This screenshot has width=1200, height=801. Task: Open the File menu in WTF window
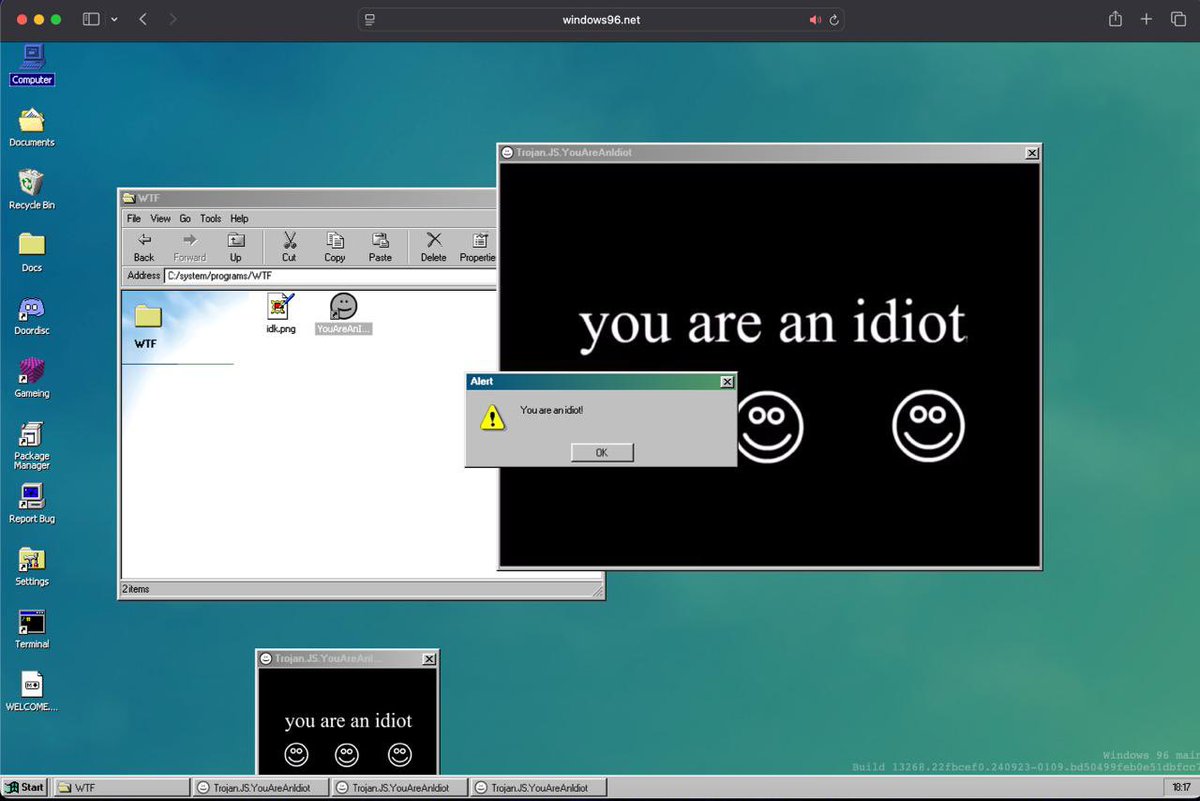[133, 218]
